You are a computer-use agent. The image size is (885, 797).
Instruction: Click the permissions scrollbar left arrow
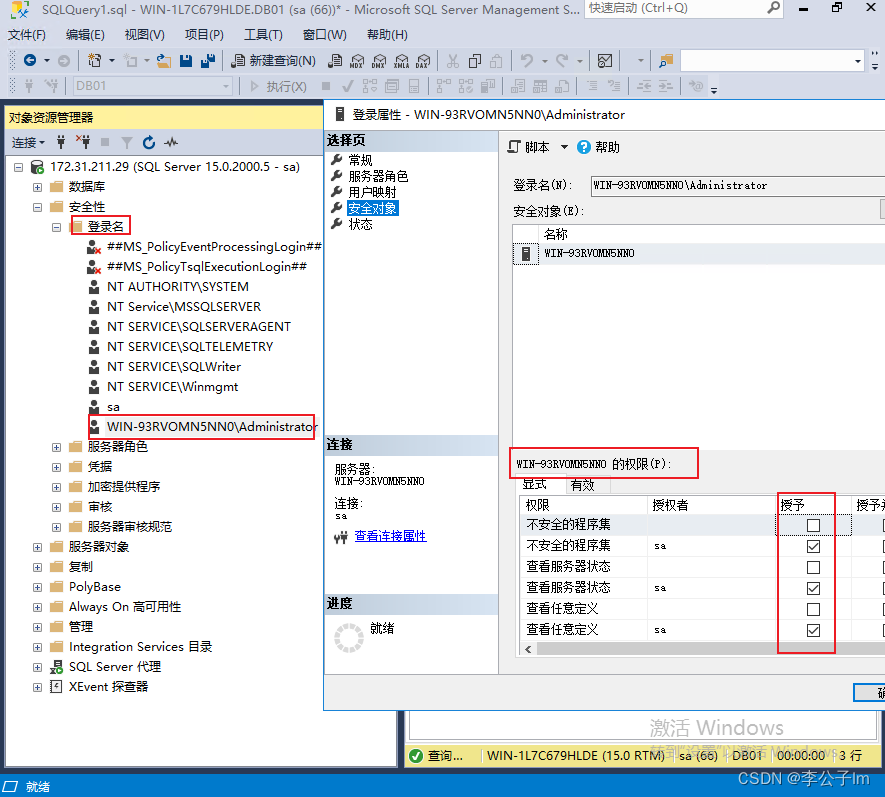(528, 649)
